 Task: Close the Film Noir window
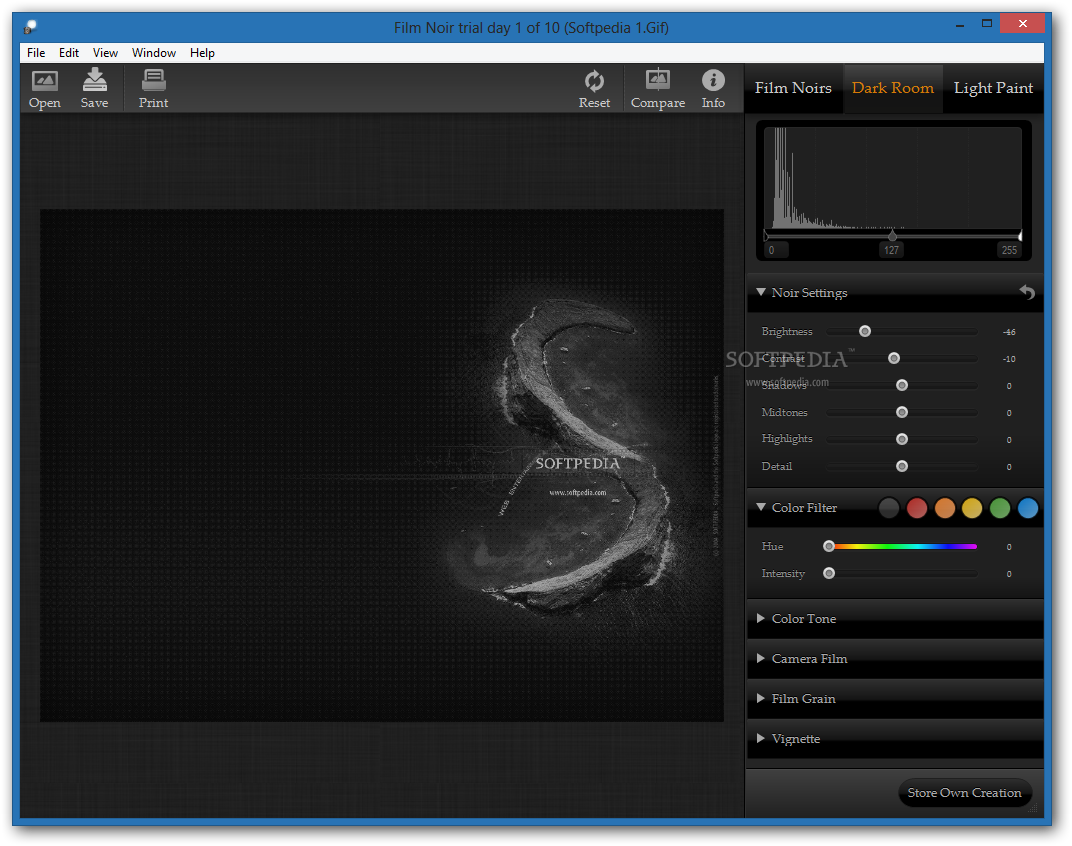pos(1022,24)
